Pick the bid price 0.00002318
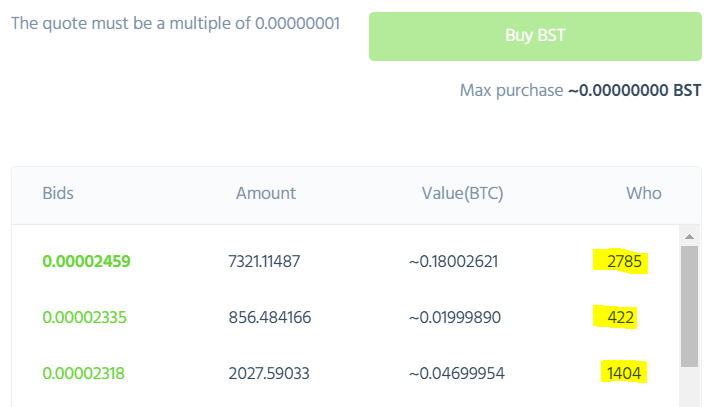710x407 pixels. (x=85, y=374)
